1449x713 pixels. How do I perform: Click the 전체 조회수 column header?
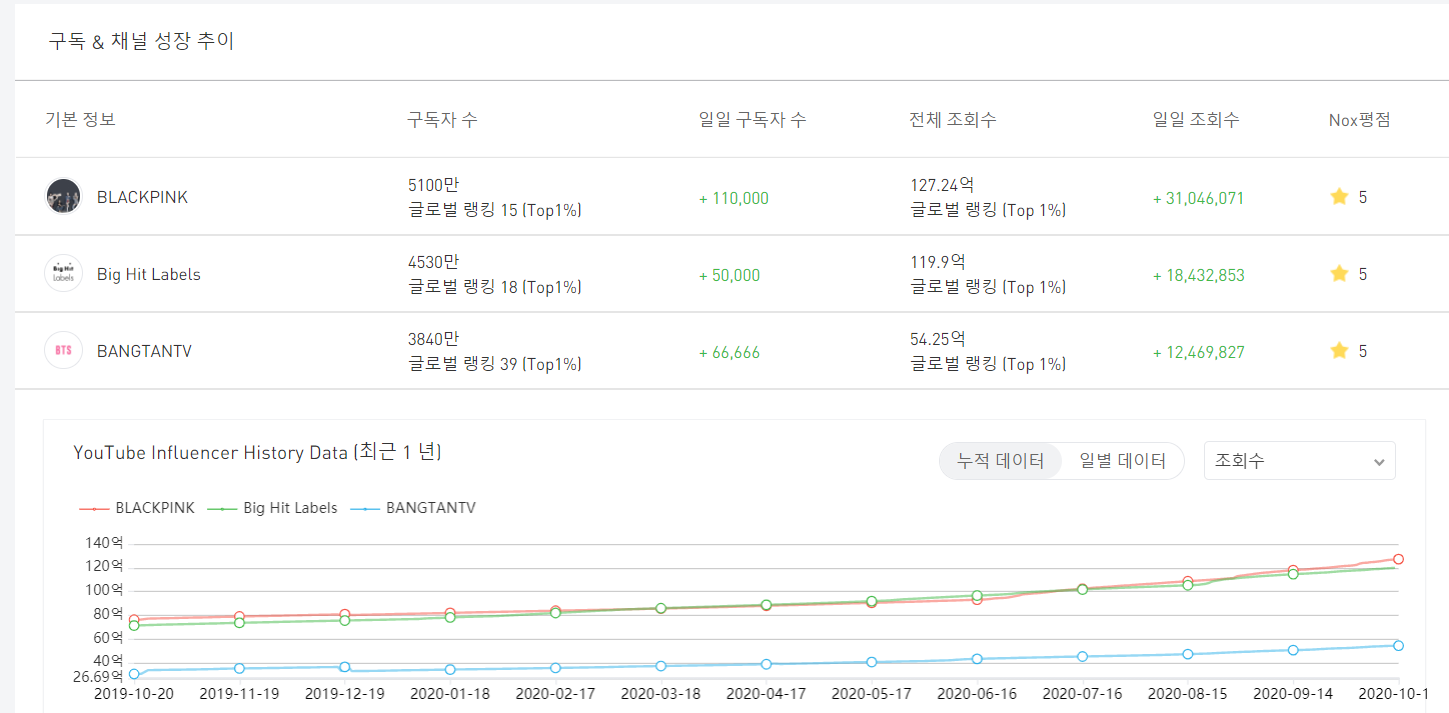(x=953, y=120)
